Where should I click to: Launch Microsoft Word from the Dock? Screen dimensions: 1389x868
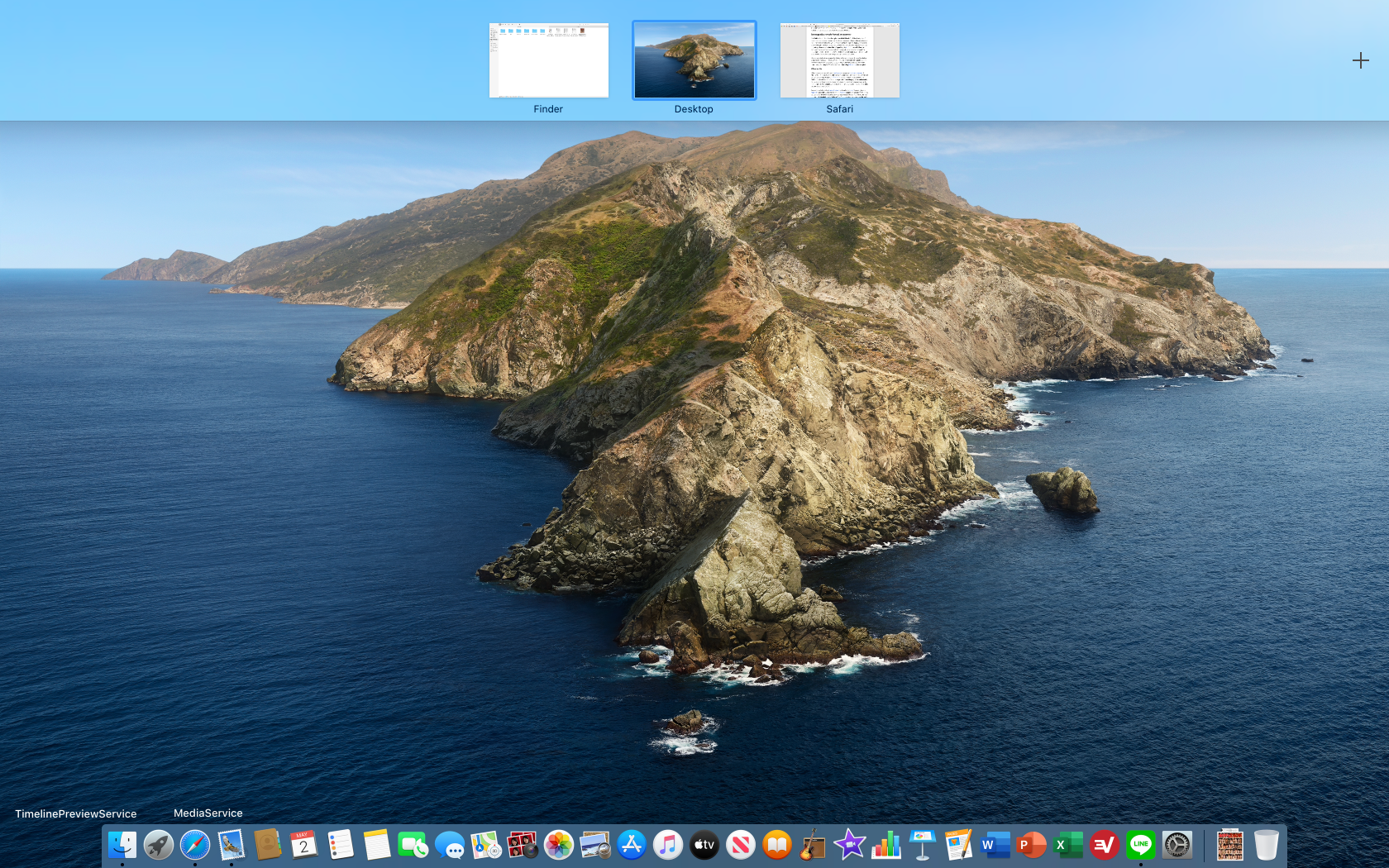[995, 845]
